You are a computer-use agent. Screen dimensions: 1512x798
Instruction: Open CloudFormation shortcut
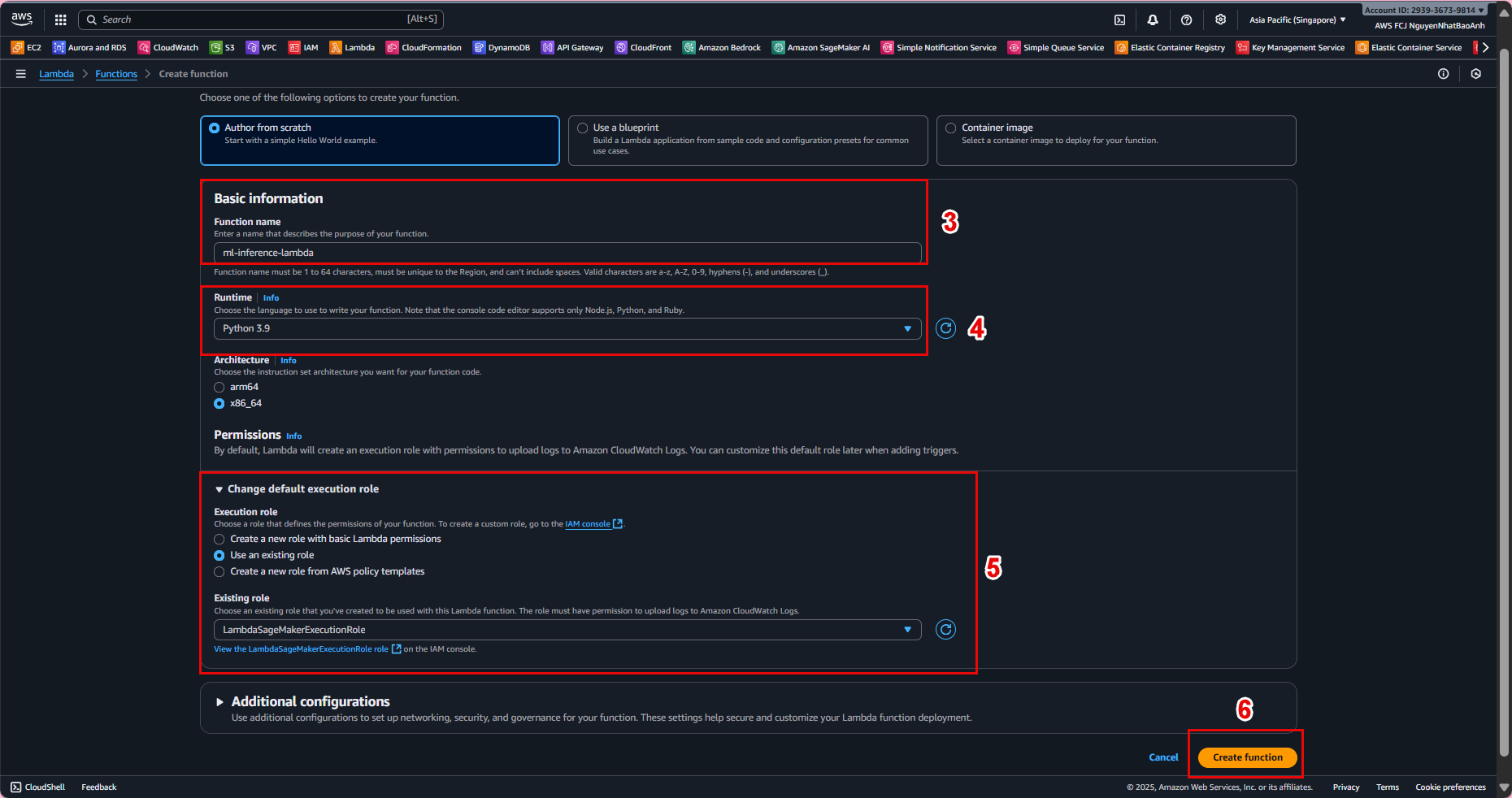pos(424,48)
